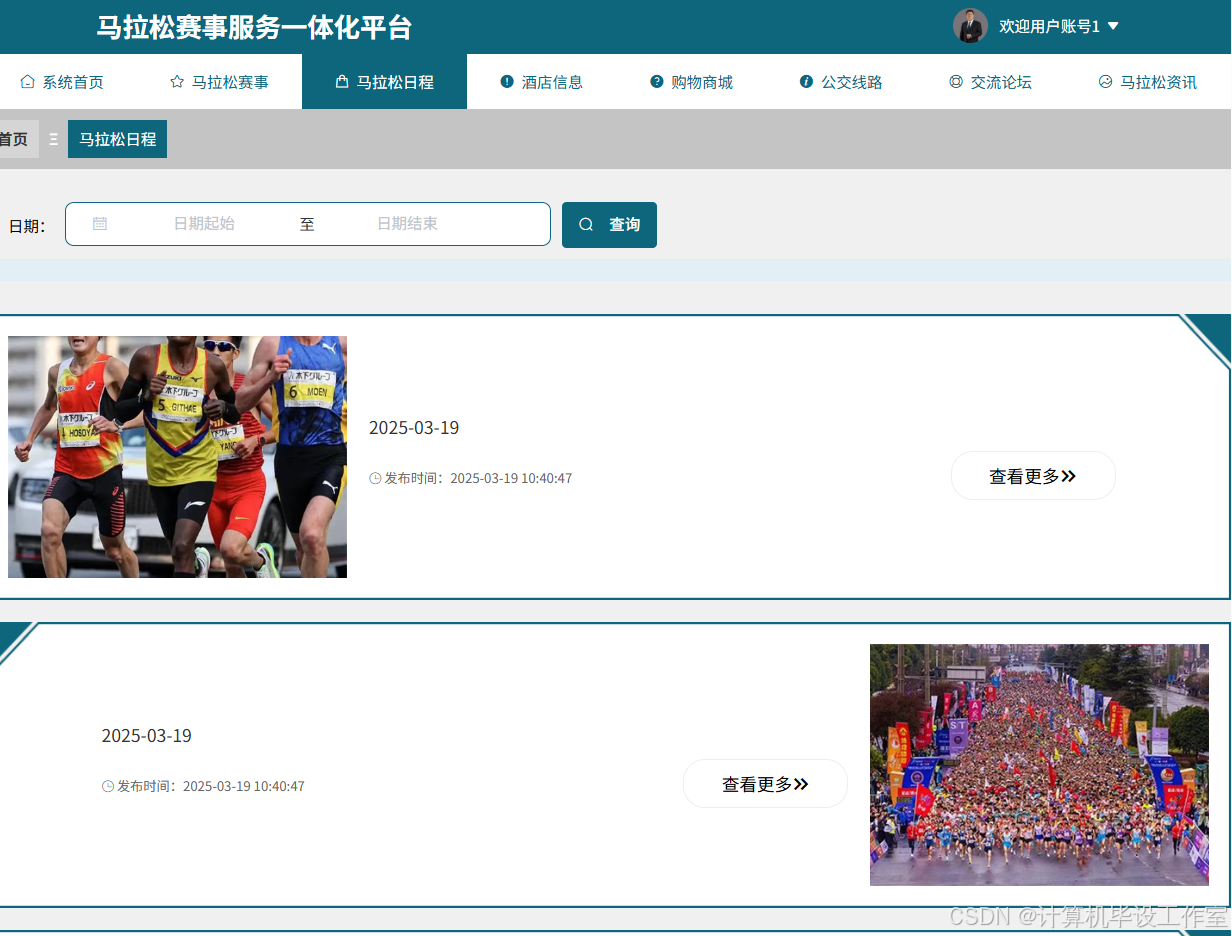Click 查看更多 in the runners photo card
Image resolution: width=1232 pixels, height=936 pixels.
click(x=1033, y=476)
